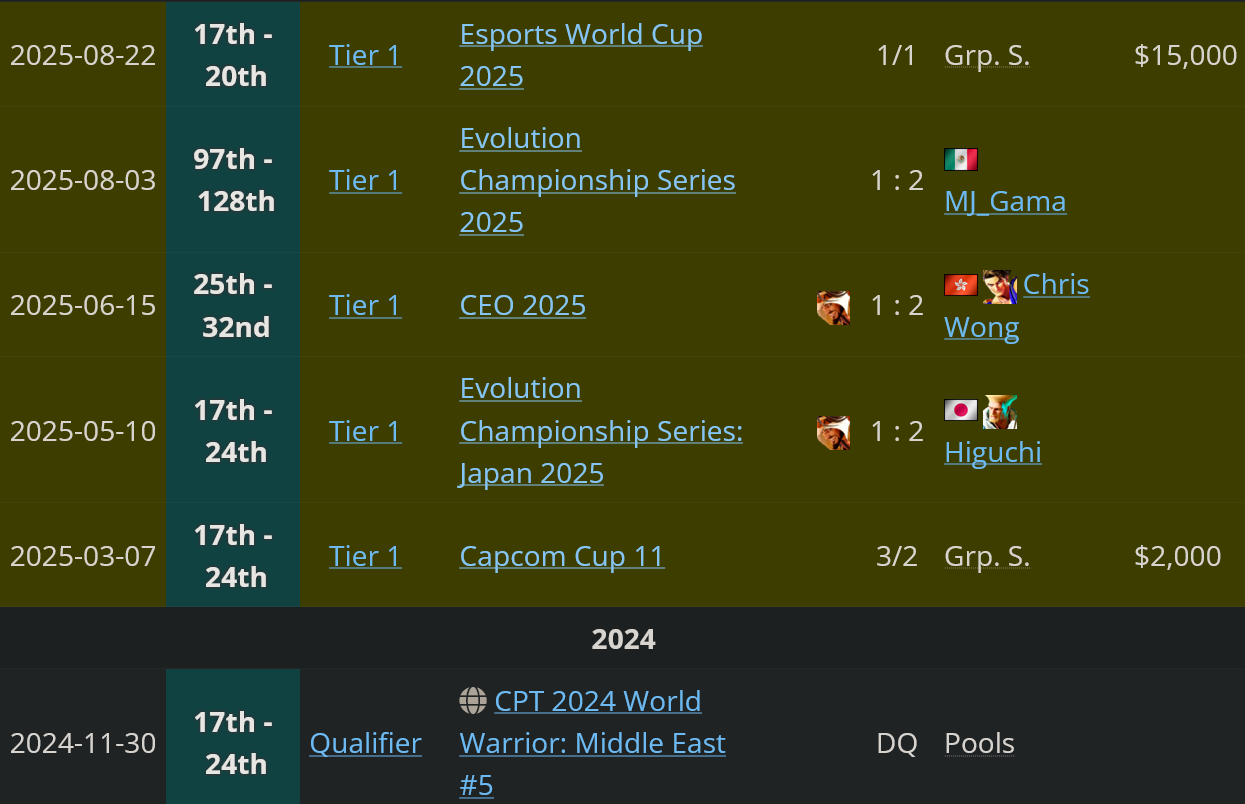
Task: Open the CEO 2025 tournament link
Action: coord(523,305)
